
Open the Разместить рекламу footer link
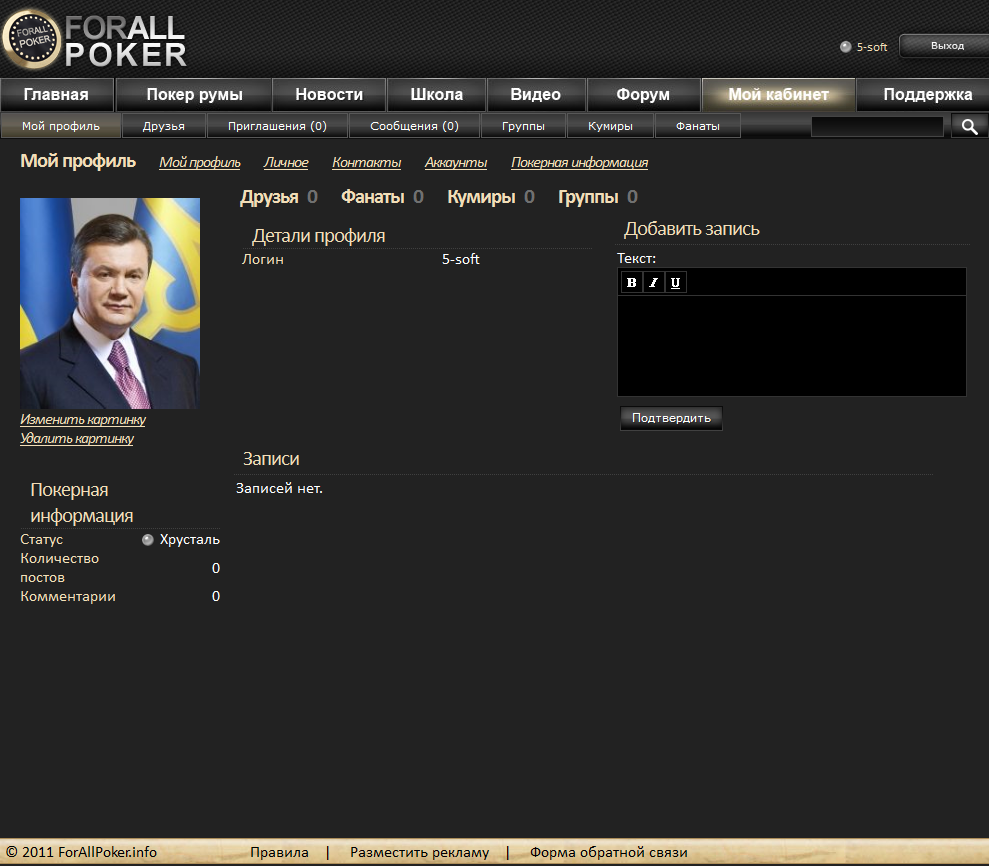pos(419,853)
